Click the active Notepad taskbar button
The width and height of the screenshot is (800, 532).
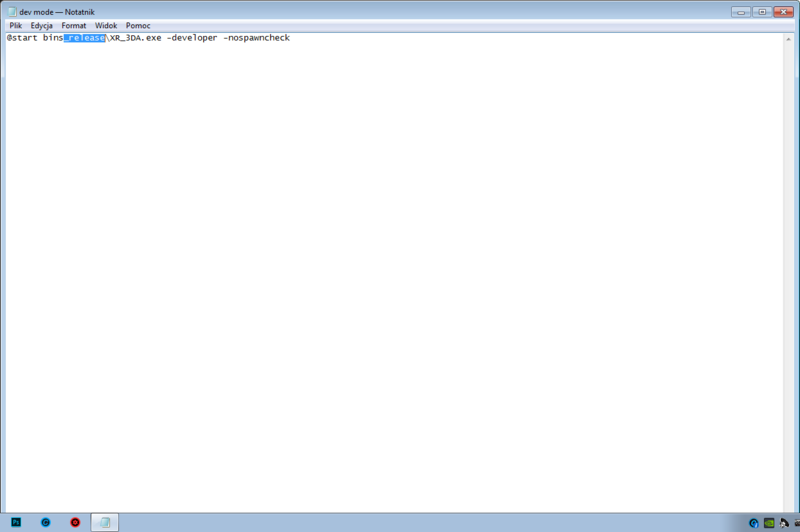[x=104, y=522]
